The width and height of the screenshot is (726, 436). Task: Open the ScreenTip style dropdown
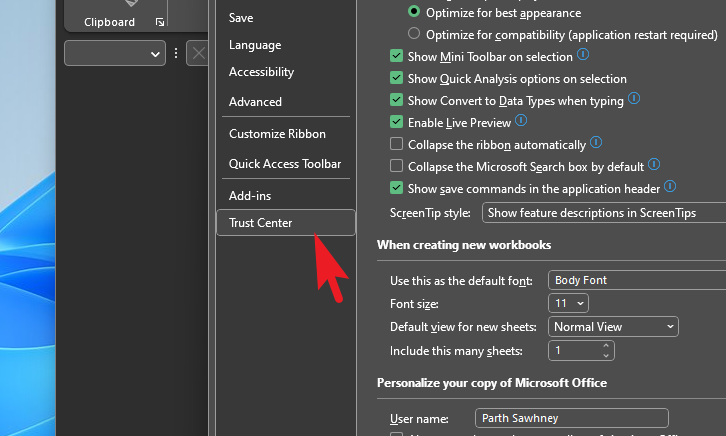tap(604, 213)
